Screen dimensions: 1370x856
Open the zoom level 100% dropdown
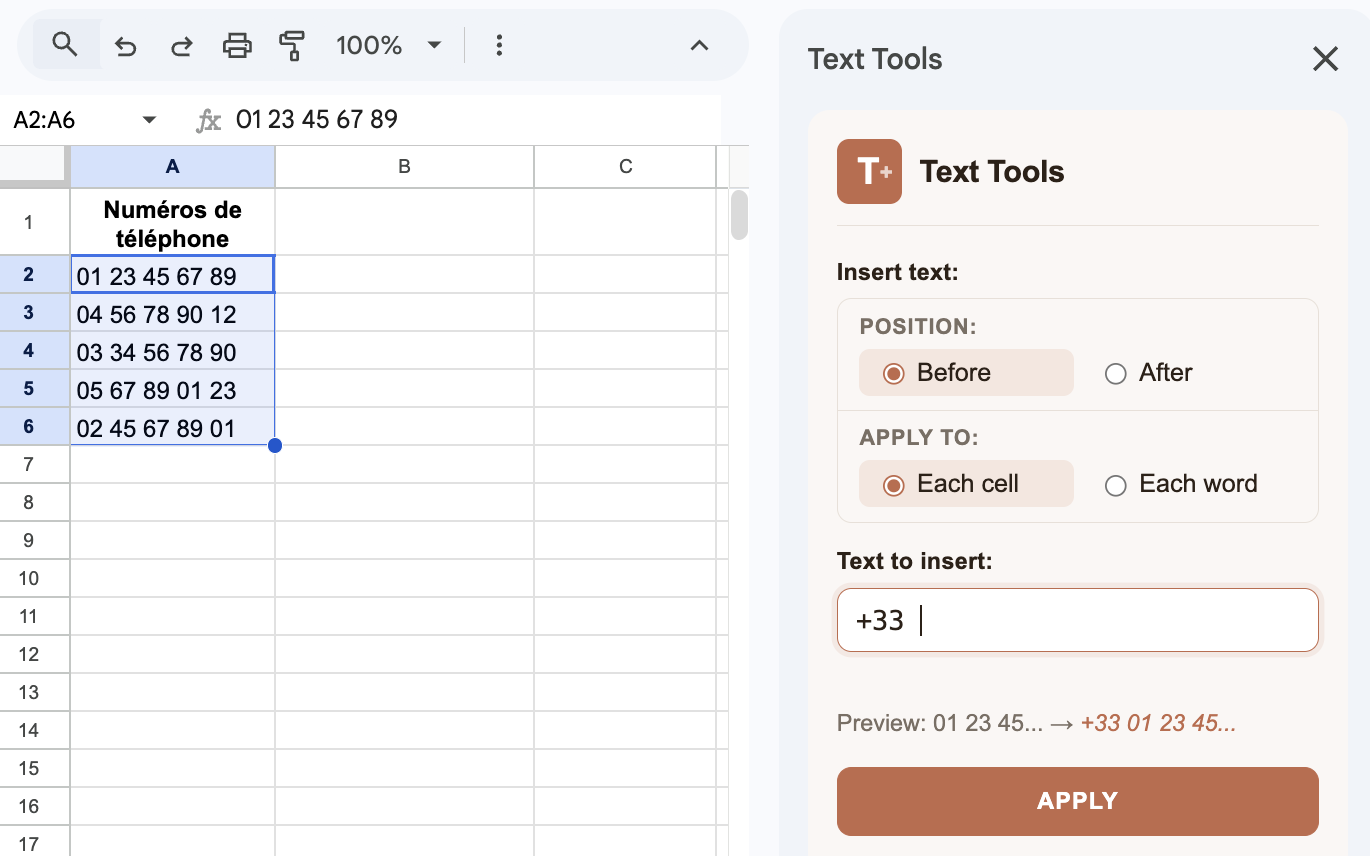tap(389, 45)
